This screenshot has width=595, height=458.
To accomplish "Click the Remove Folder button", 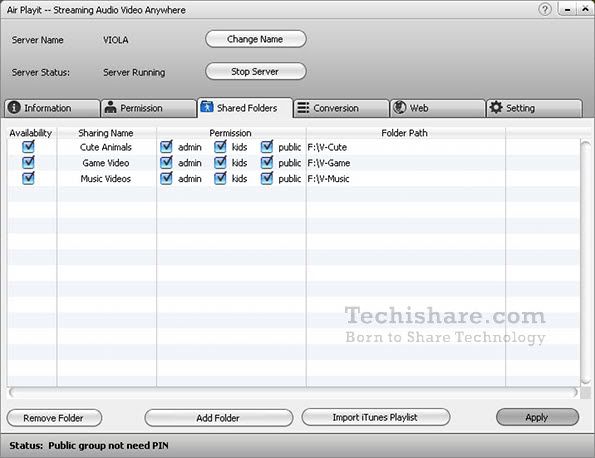I will pyautogui.click(x=54, y=418).
